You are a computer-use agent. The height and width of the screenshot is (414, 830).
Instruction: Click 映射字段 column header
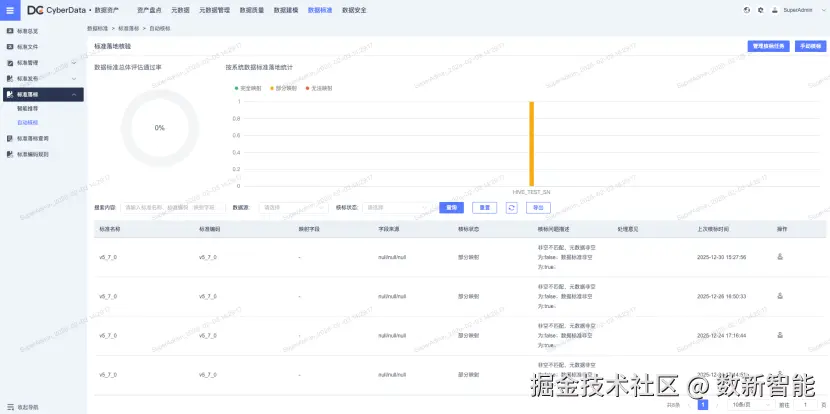[309, 229]
